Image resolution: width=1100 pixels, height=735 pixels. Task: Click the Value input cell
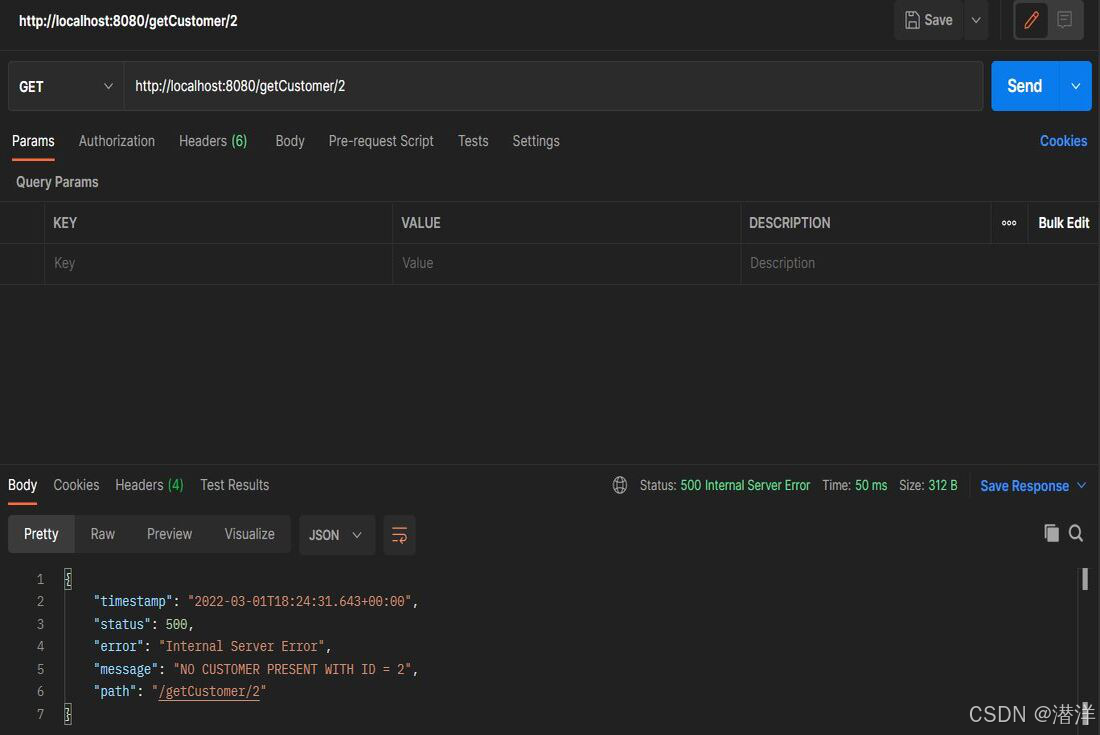566,263
